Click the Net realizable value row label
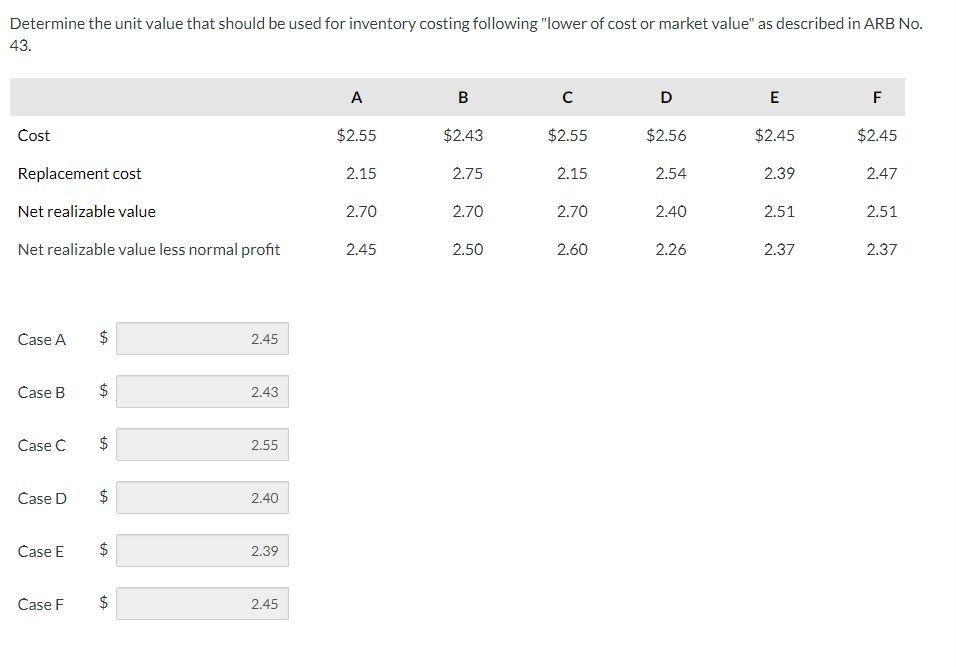This screenshot has width=956, height=667. point(89,211)
